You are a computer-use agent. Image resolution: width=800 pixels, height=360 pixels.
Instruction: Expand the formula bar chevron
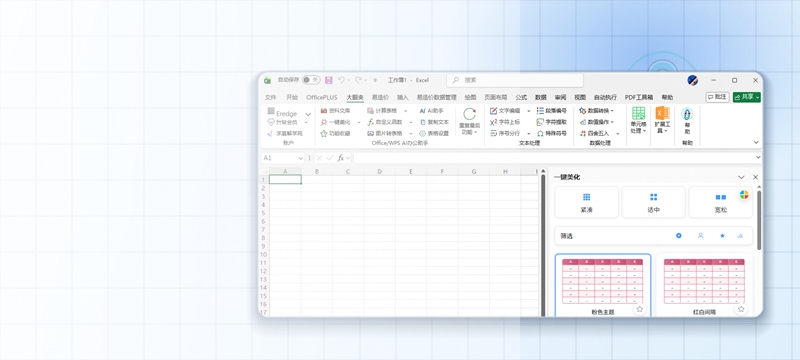click(758, 158)
